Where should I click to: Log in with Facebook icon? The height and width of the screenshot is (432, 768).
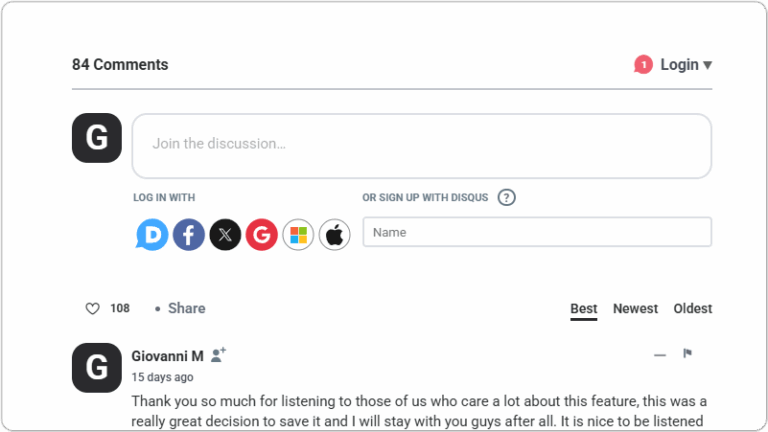pyautogui.click(x=189, y=235)
